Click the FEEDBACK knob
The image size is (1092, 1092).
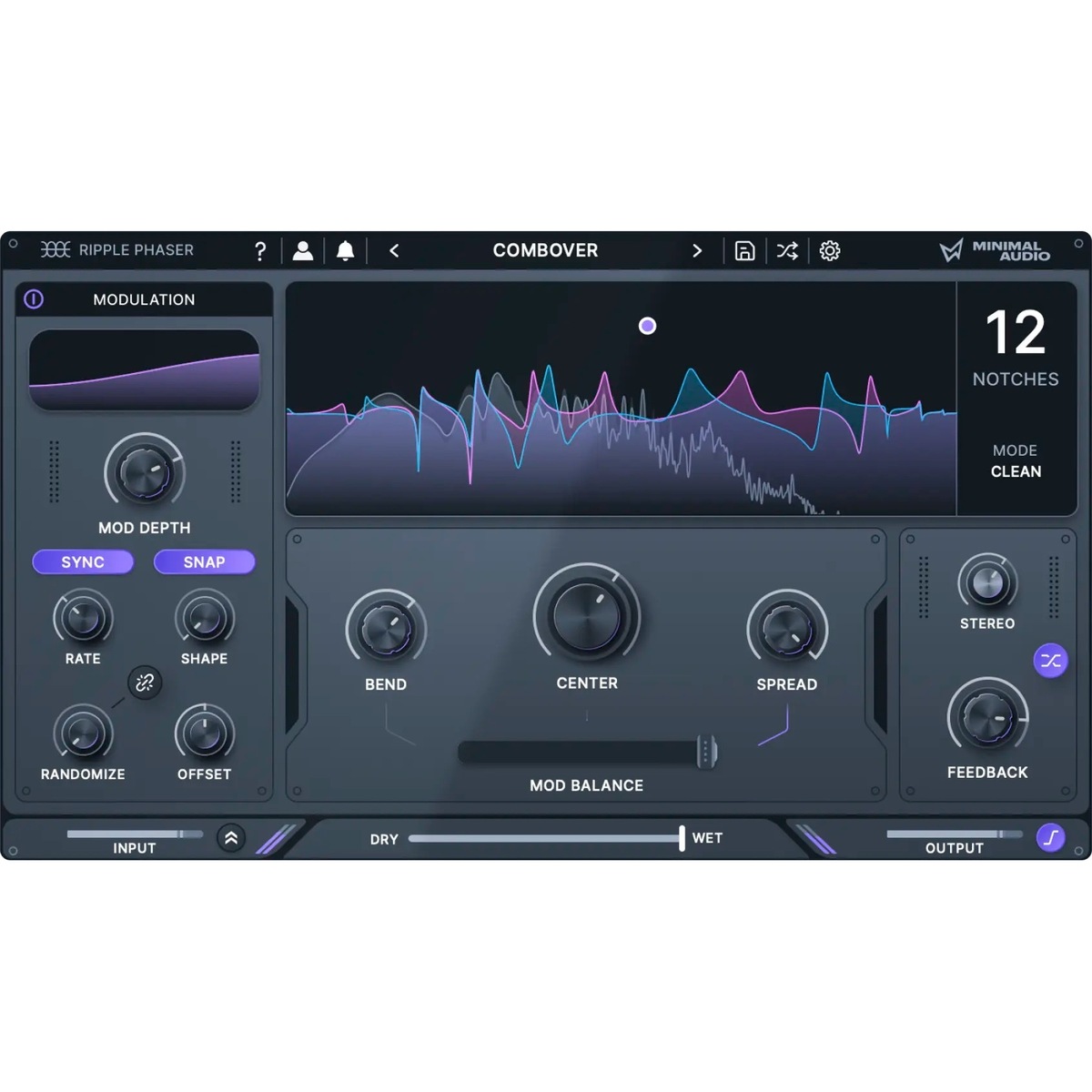click(987, 719)
